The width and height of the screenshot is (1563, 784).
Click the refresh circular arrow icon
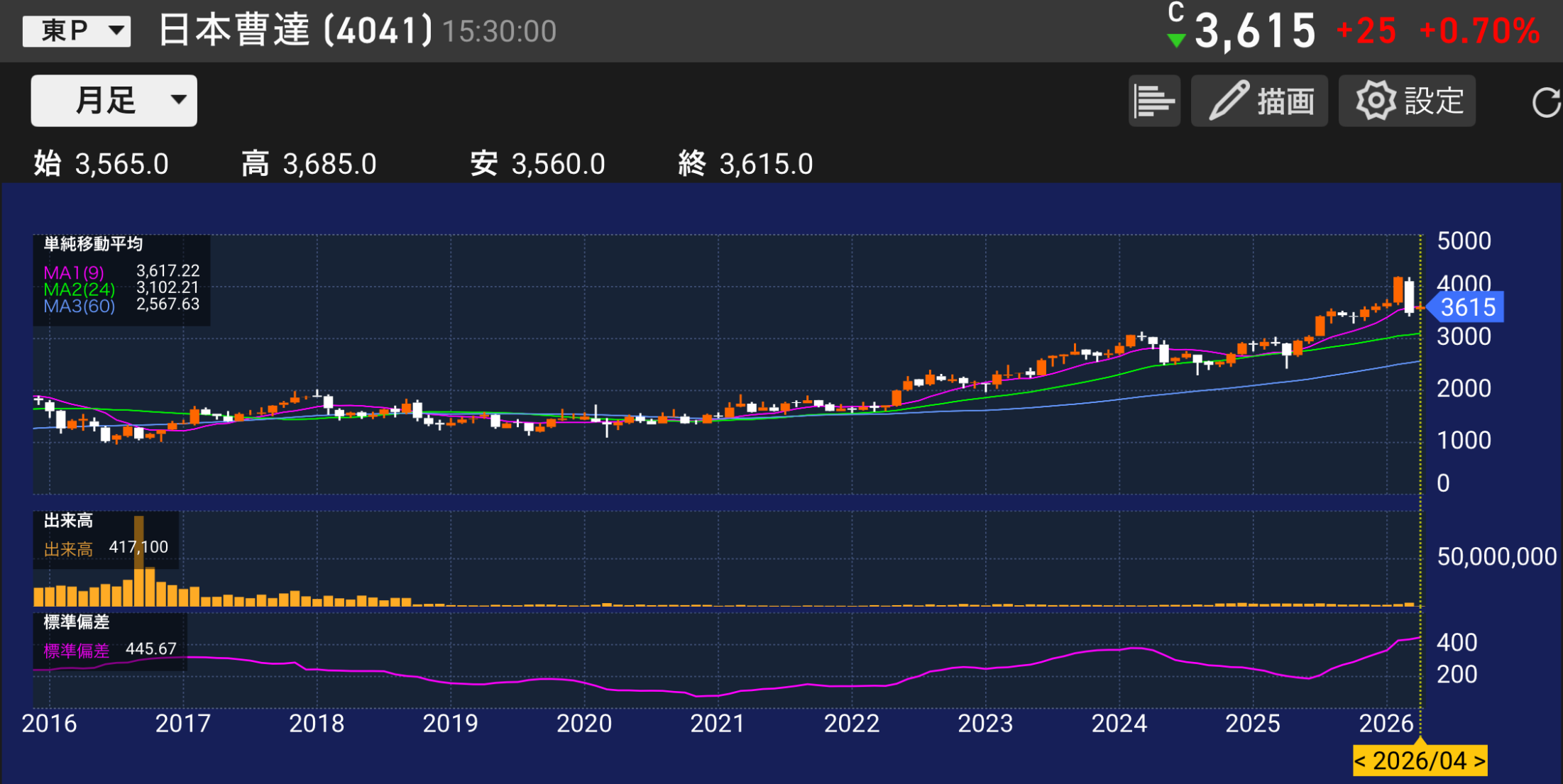pyautogui.click(x=1546, y=102)
